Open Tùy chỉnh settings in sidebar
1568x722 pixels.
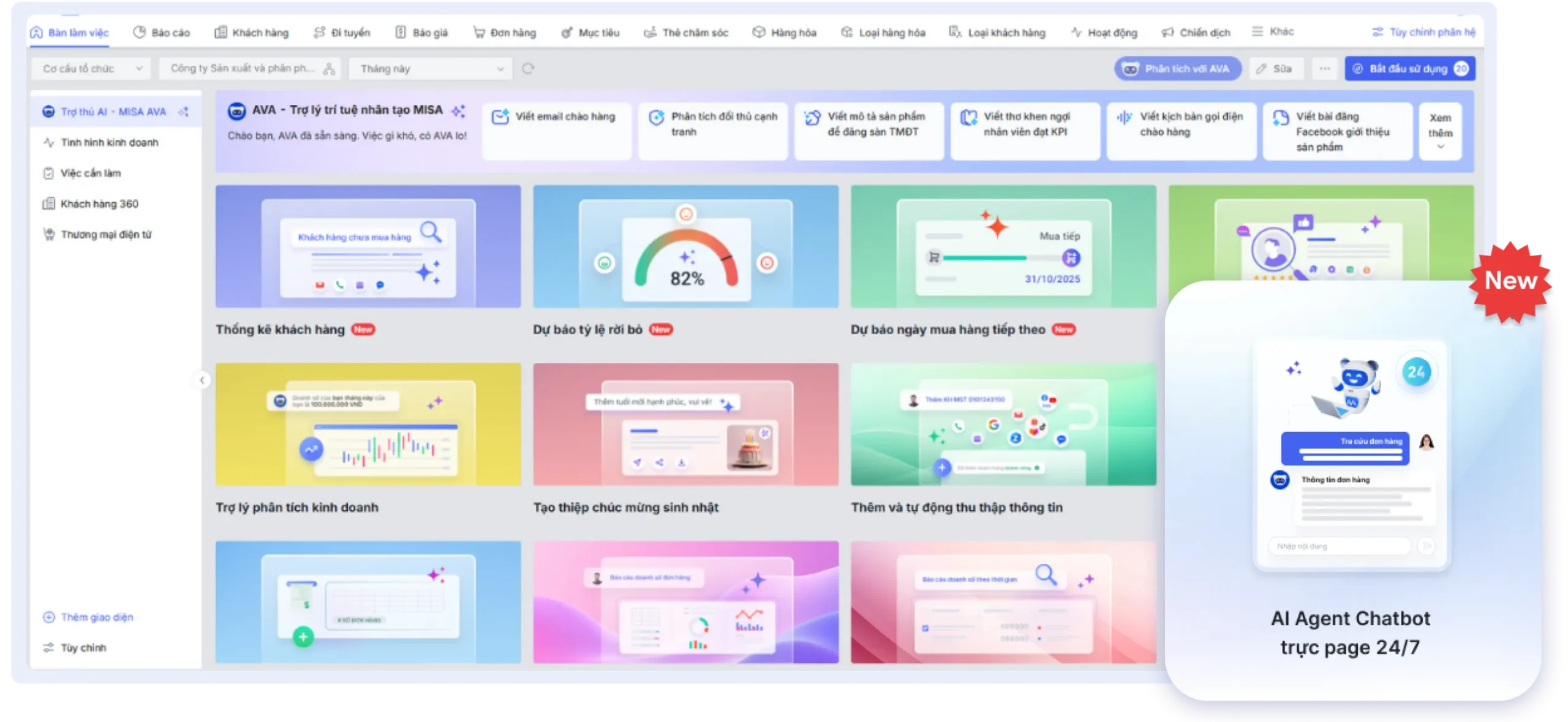point(83,648)
